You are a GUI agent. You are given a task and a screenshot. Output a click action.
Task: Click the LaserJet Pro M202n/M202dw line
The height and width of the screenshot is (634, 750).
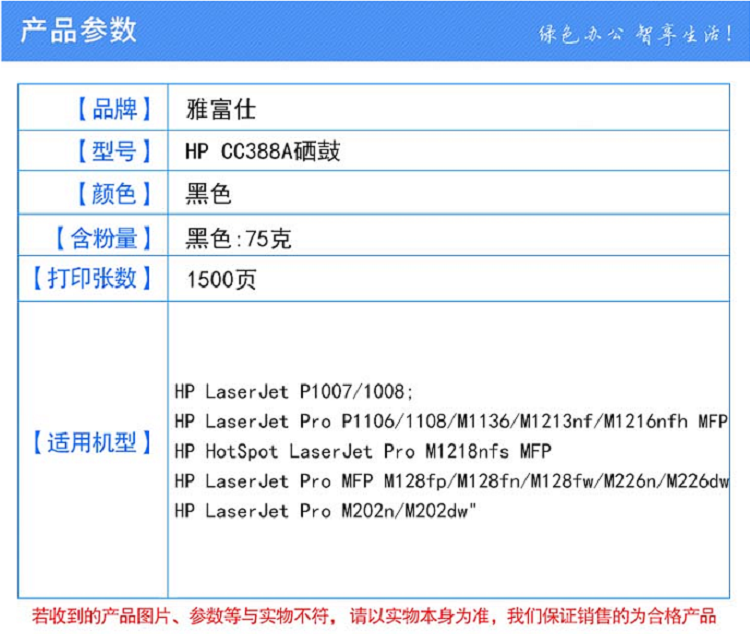tap(324, 511)
